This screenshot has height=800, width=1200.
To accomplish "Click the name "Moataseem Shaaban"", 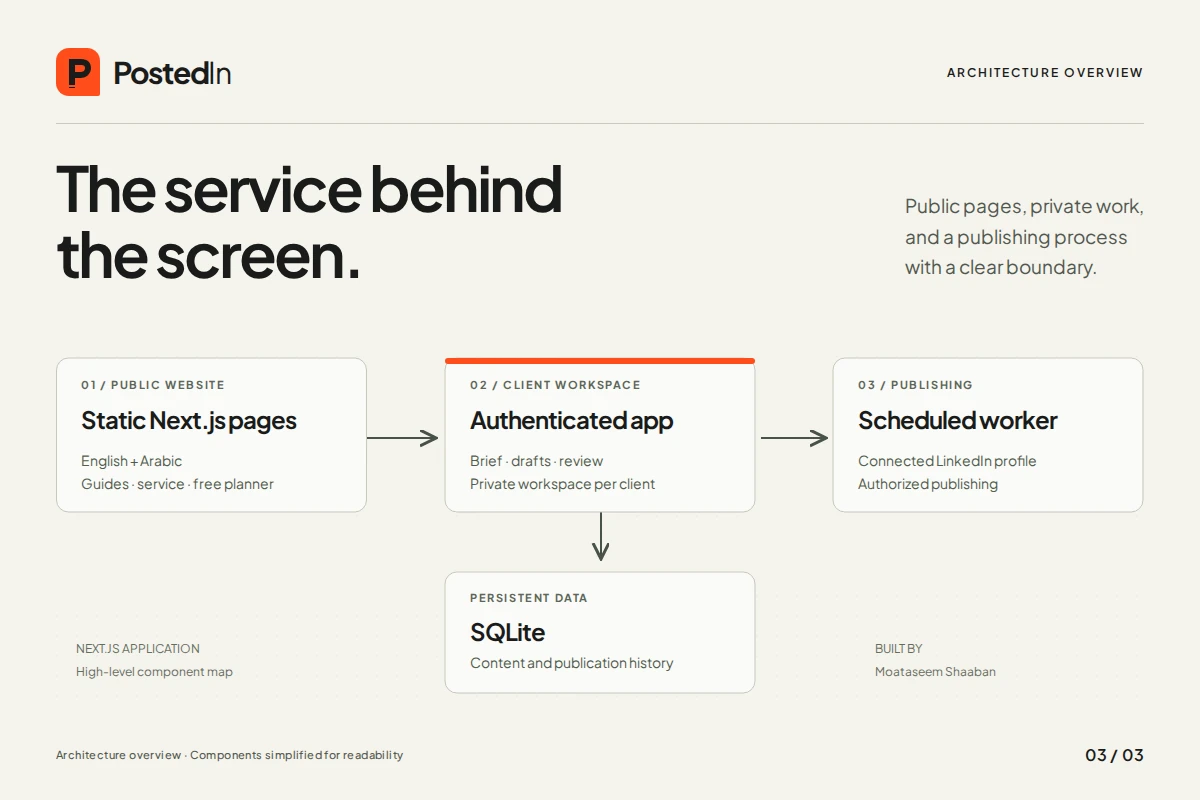I will (935, 672).
